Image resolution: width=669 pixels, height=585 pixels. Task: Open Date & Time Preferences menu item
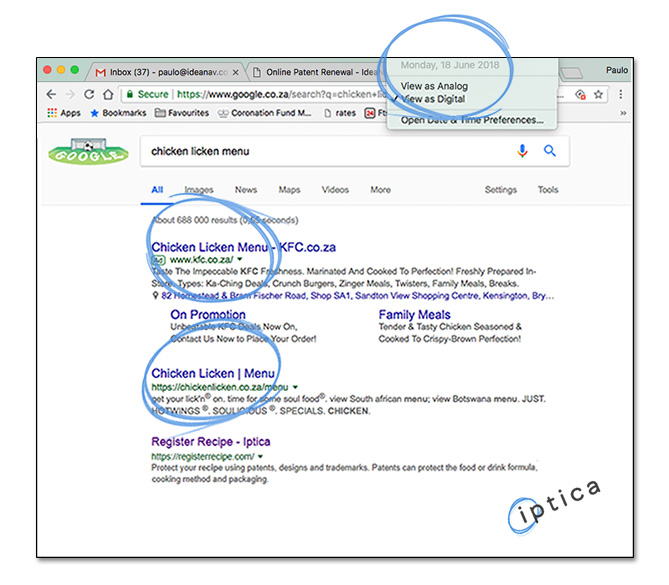coord(472,120)
